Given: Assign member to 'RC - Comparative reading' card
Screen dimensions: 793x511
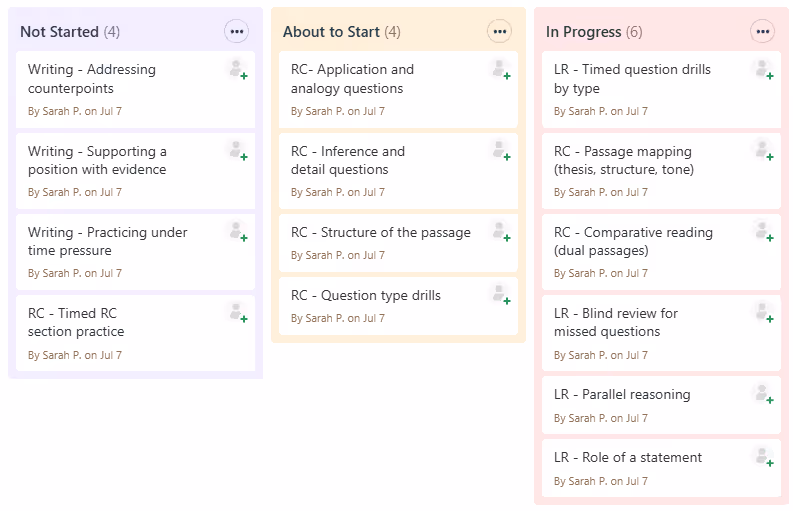Looking at the screenshot, I should tap(763, 232).
